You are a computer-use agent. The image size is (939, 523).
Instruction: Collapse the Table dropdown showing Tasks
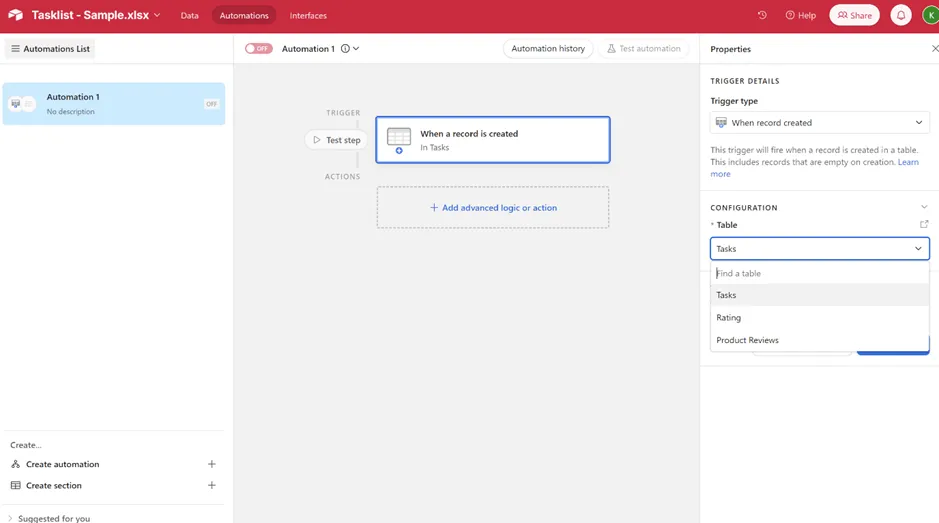coord(819,249)
